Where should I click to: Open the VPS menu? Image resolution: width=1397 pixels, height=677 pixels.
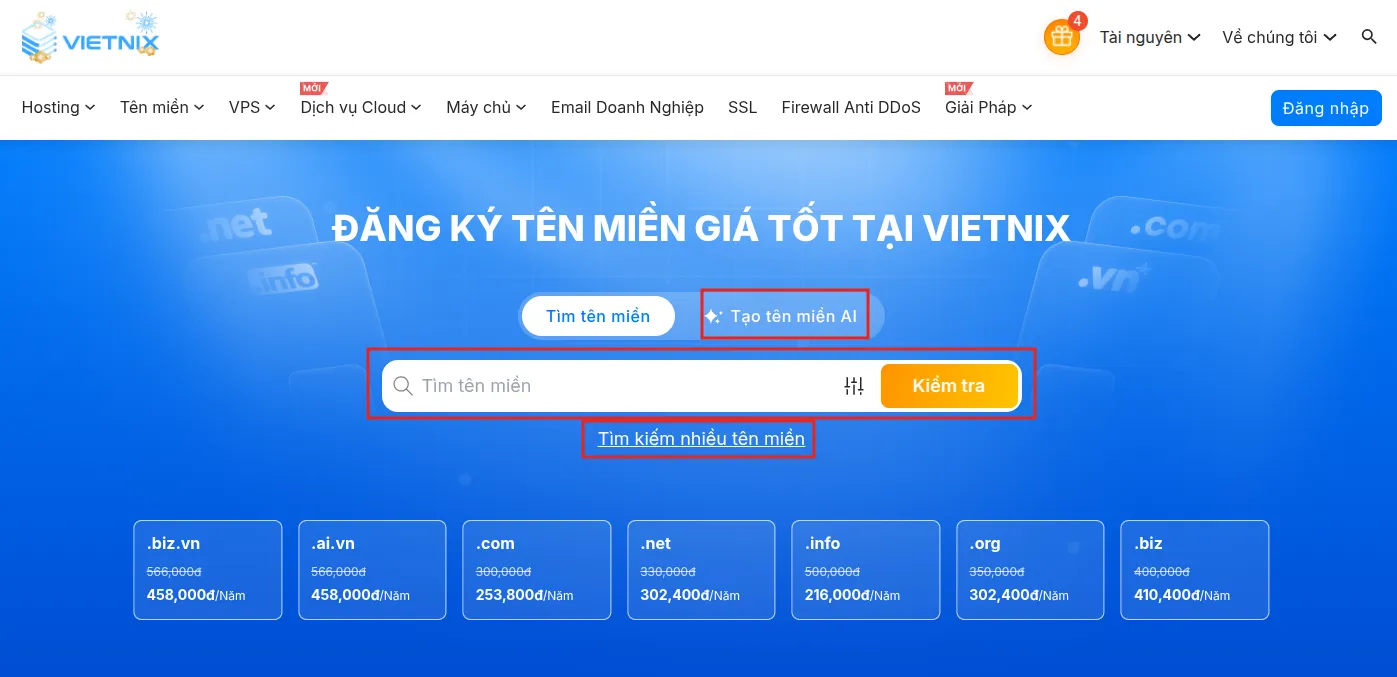[251, 107]
